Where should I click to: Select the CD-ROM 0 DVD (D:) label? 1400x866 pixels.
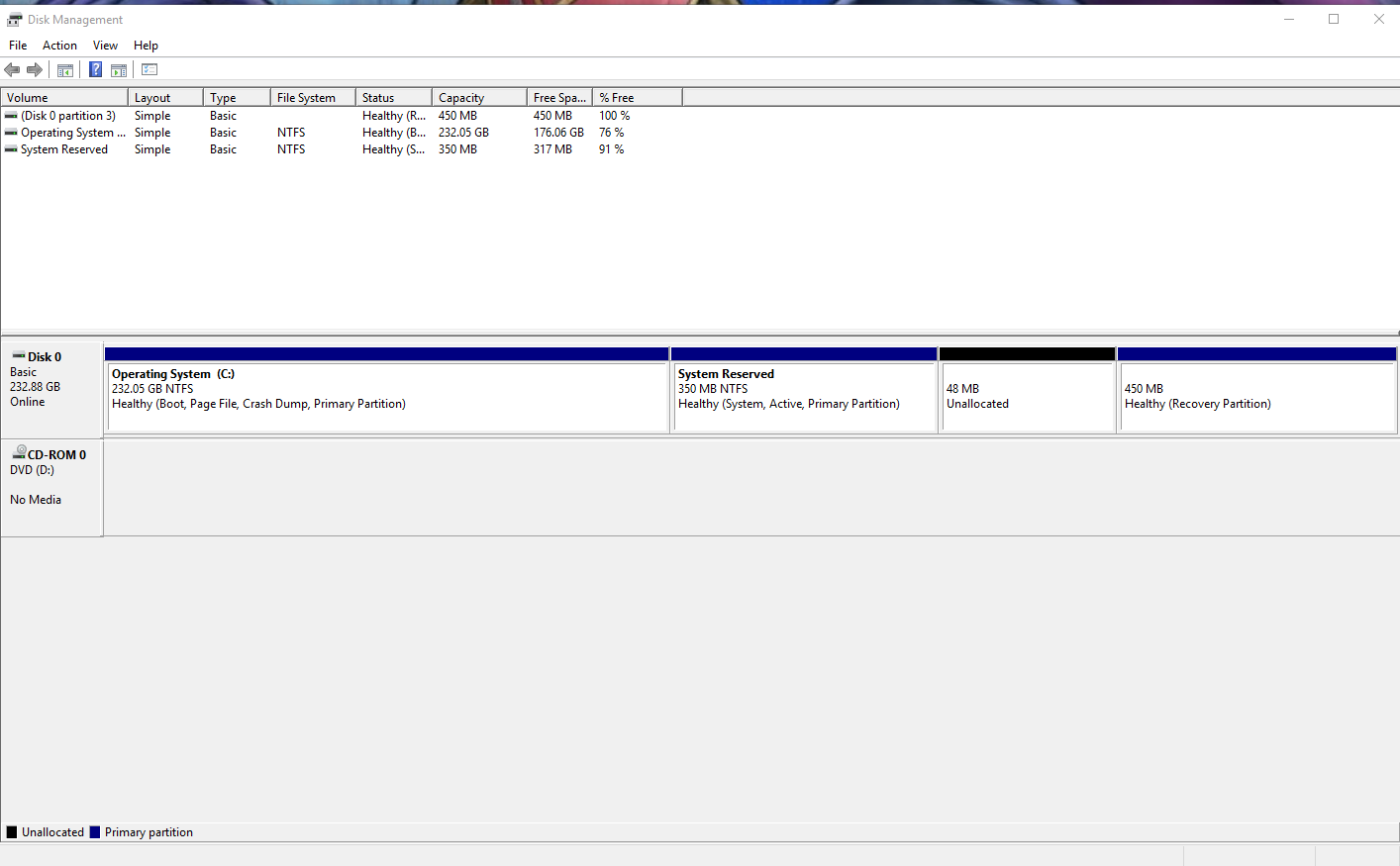51,488
